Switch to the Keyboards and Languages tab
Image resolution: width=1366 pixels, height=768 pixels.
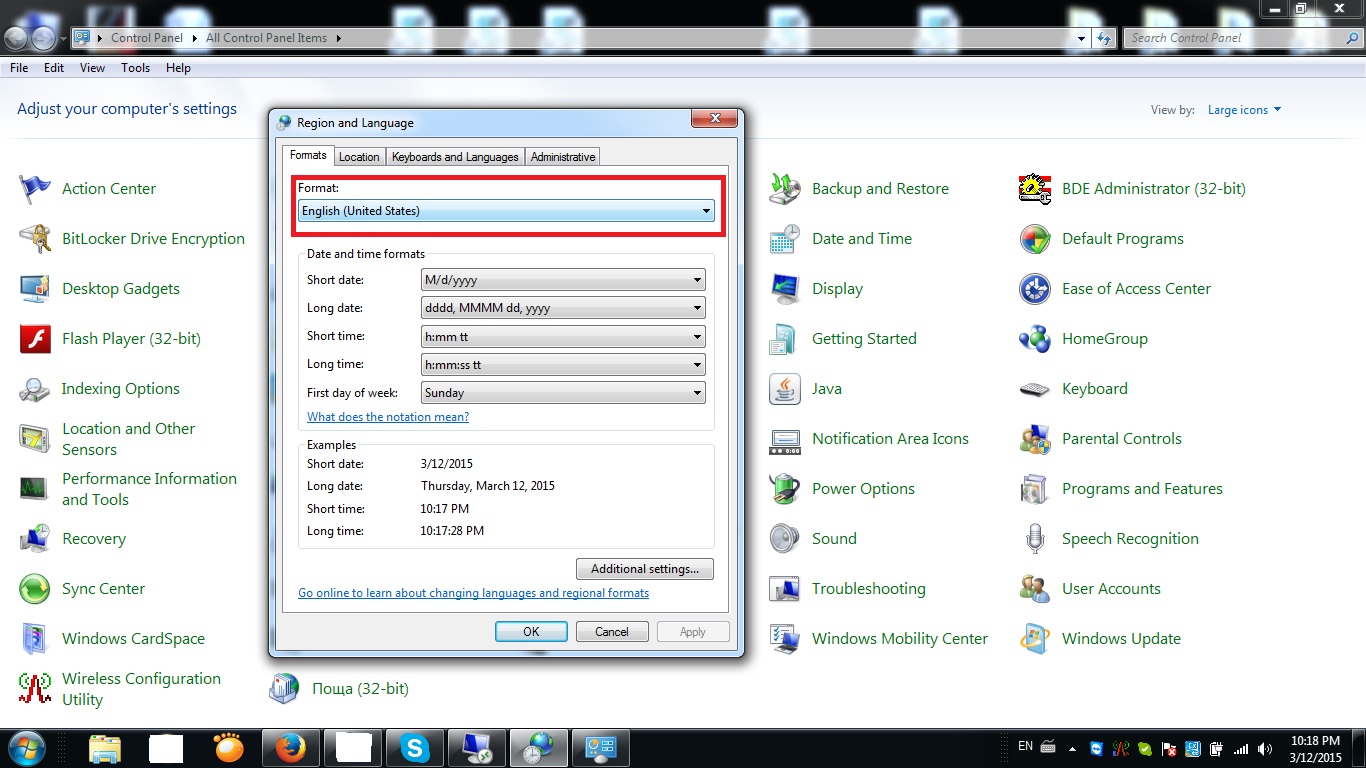[455, 157]
